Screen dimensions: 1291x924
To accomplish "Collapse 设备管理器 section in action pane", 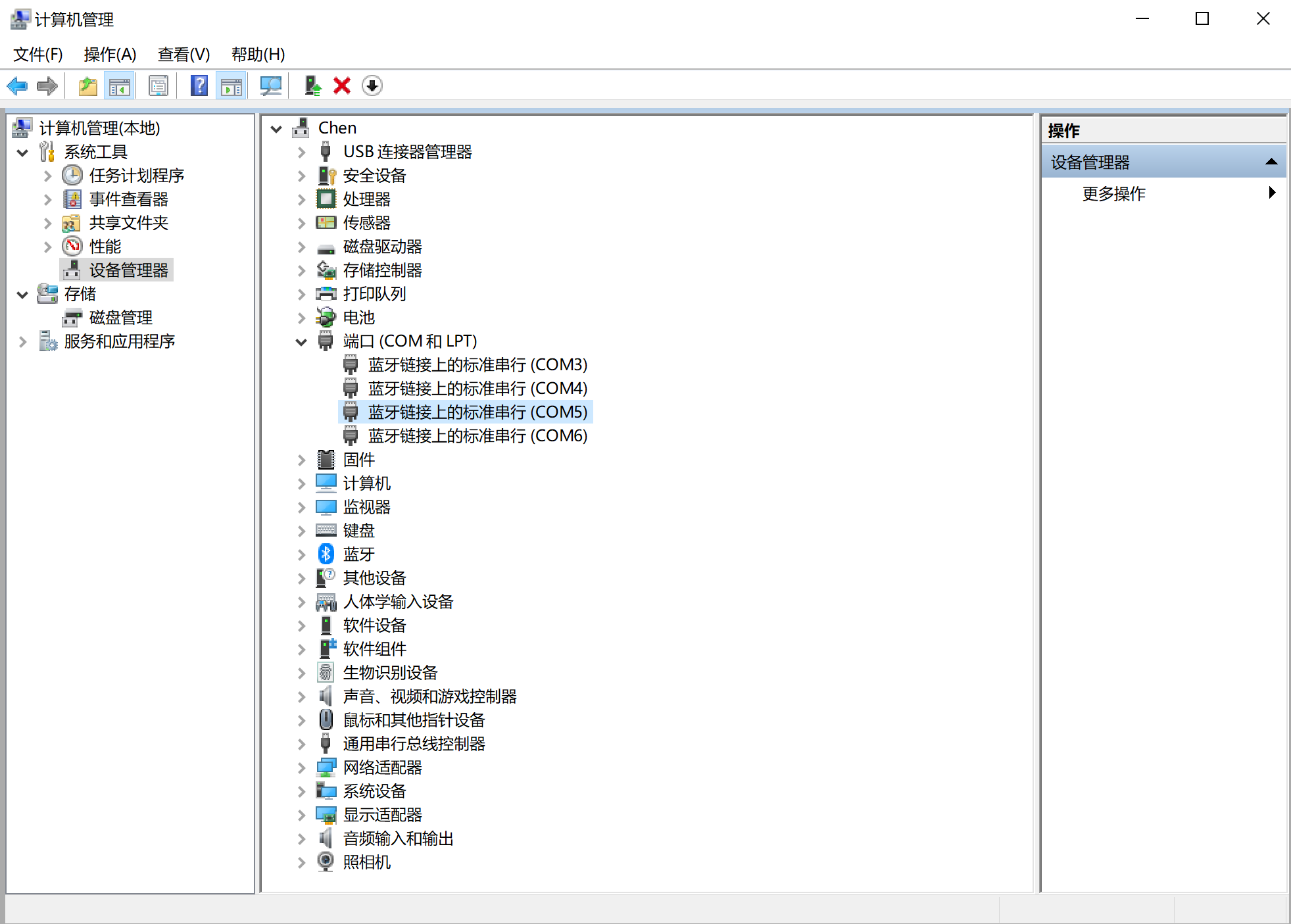I will [x=1271, y=162].
